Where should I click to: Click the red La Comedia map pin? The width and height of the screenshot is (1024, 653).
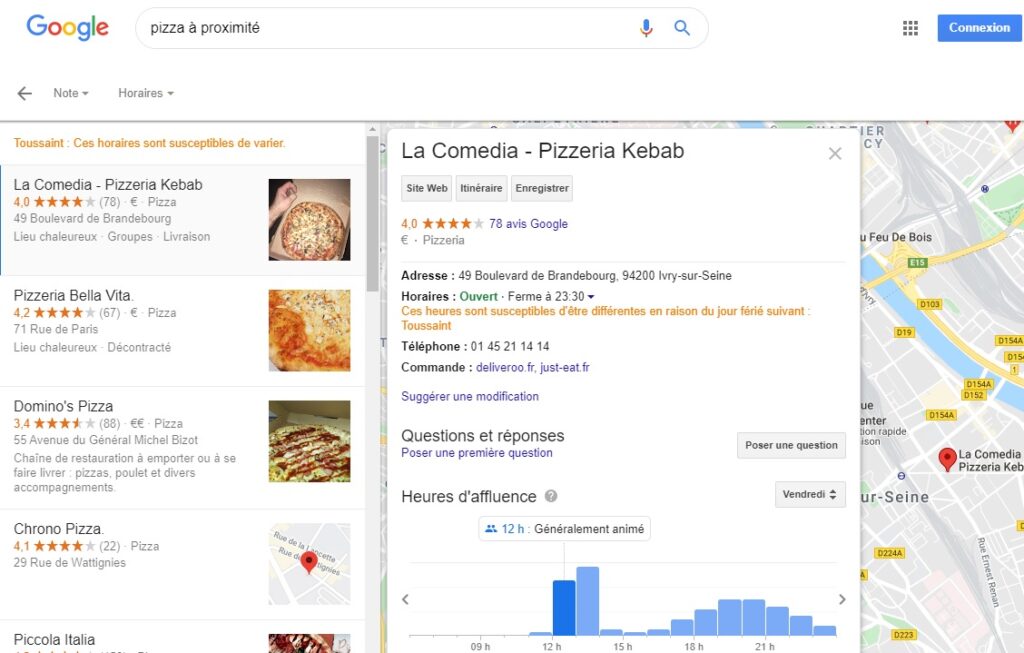pos(947,459)
